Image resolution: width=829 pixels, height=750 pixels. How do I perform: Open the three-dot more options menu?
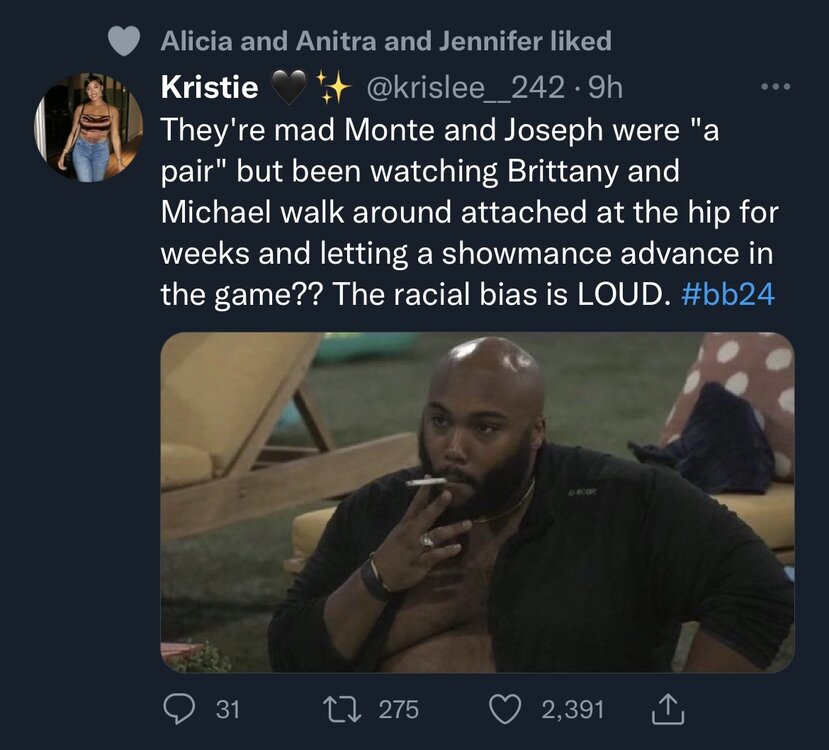click(775, 87)
